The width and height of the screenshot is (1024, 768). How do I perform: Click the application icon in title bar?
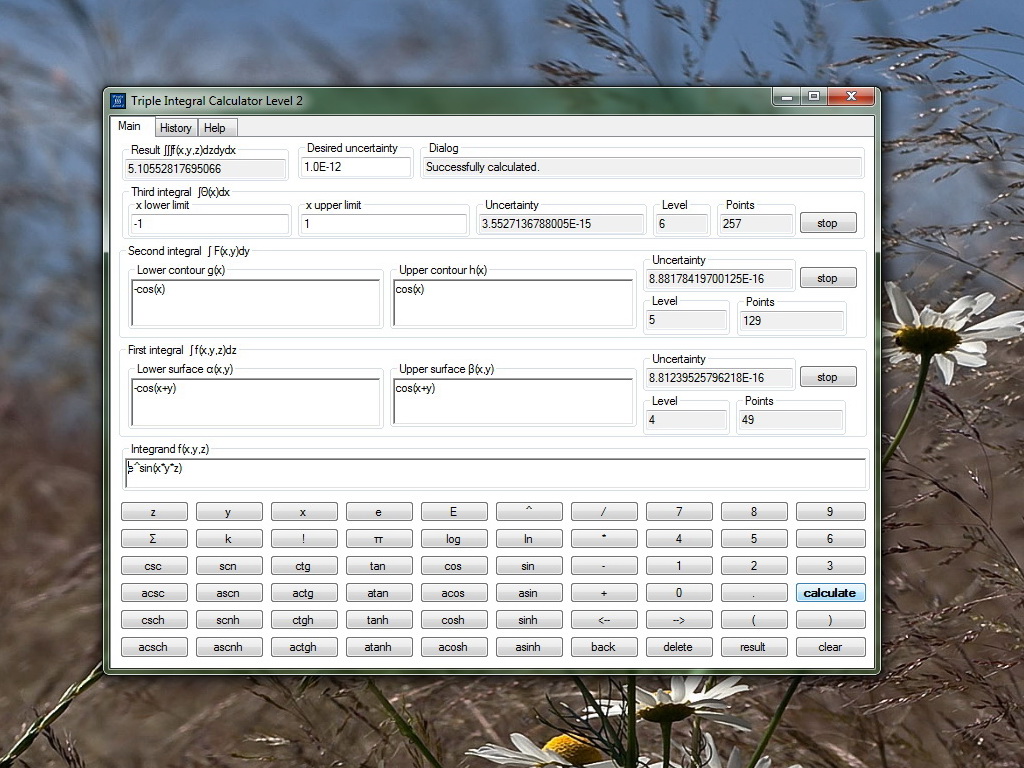click(117, 100)
